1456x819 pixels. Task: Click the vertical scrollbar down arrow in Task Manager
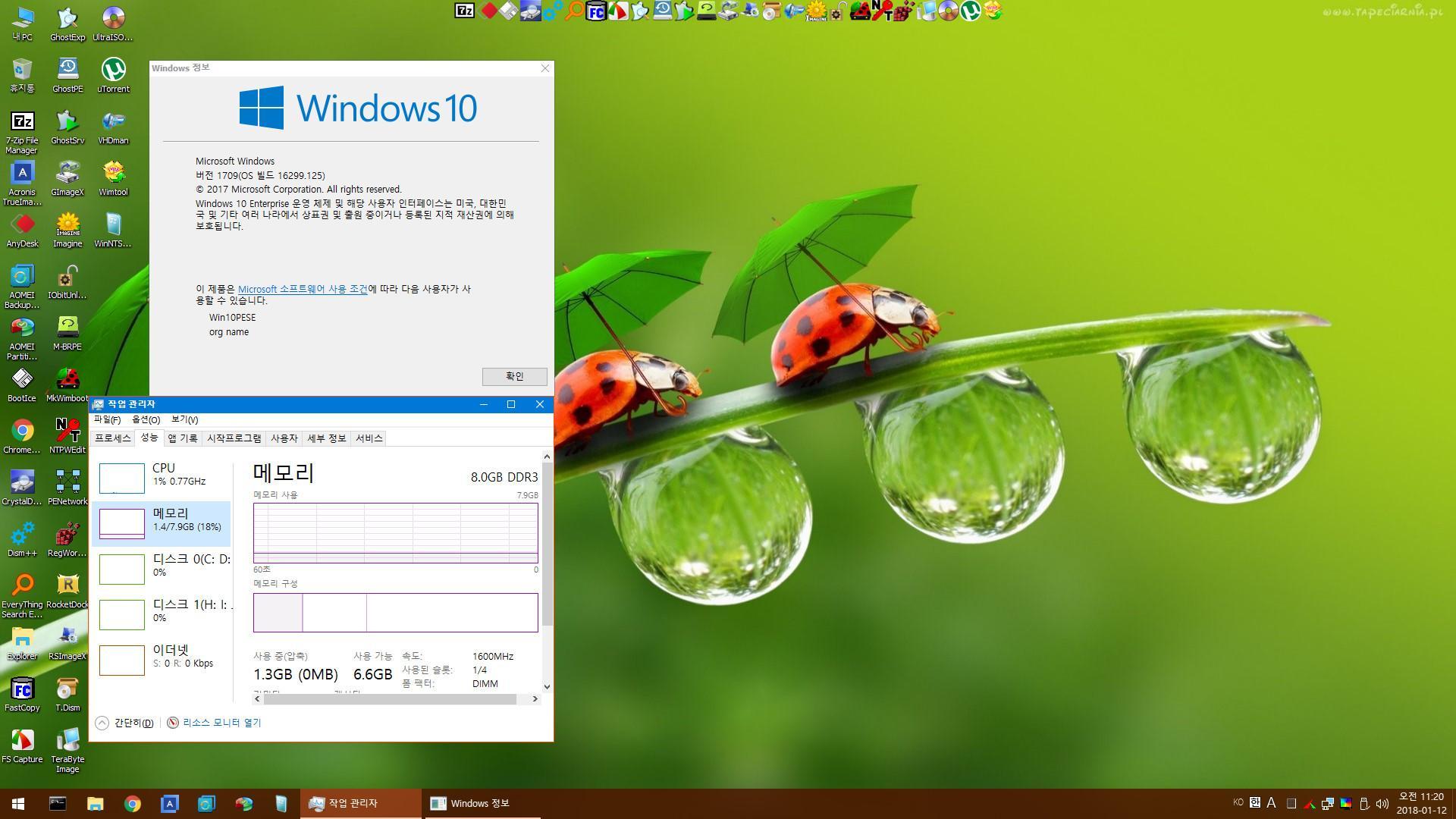point(547,686)
